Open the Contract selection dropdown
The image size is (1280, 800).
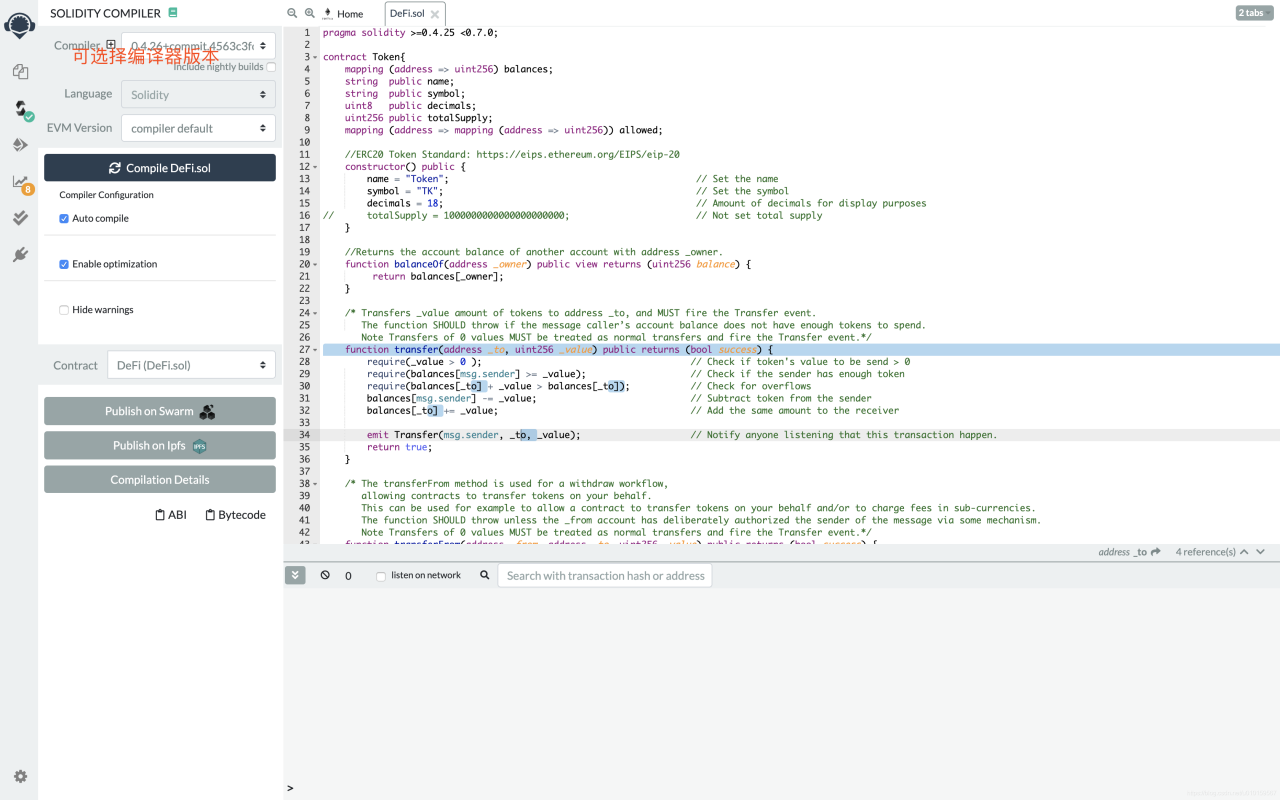tap(191, 365)
